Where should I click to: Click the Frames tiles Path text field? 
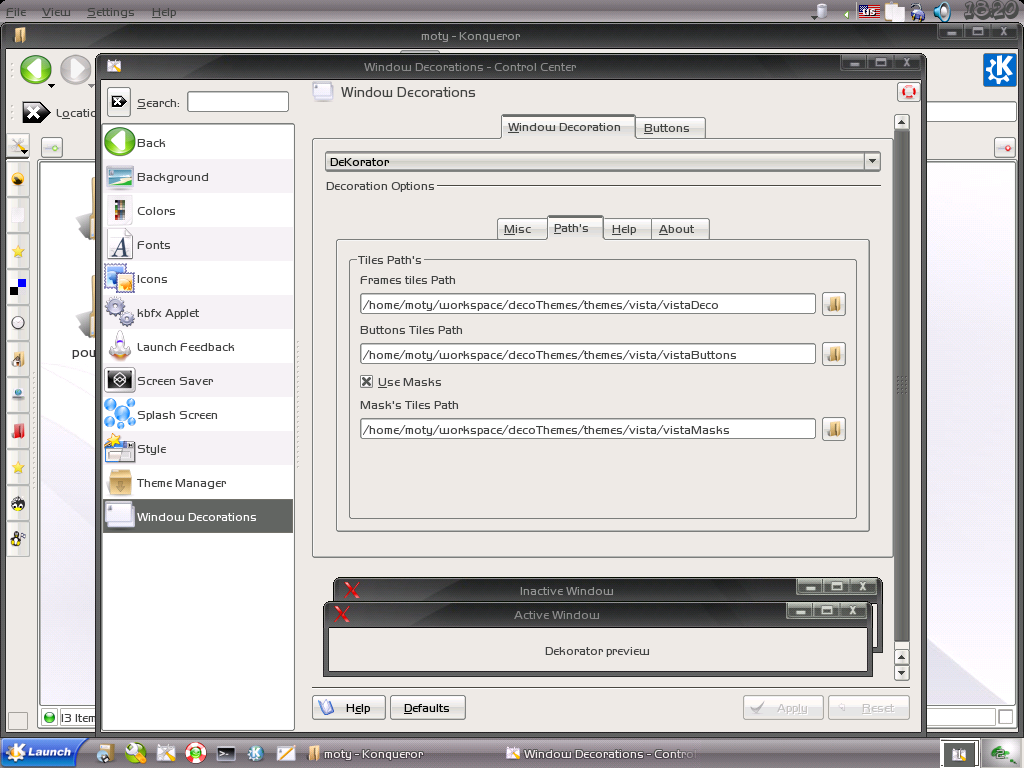[588, 304]
